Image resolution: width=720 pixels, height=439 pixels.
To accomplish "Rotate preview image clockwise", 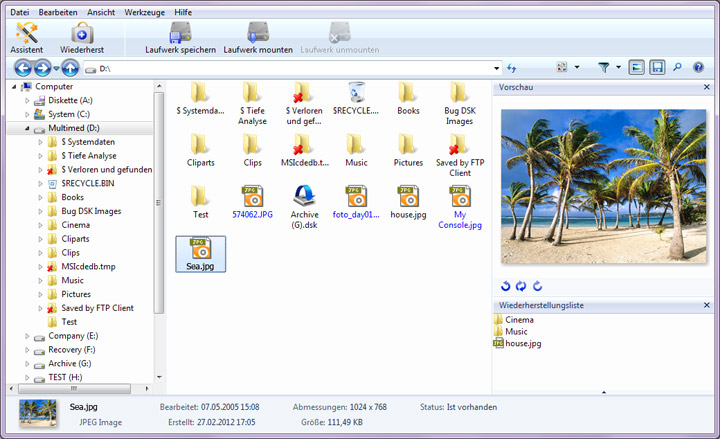I will (x=537, y=286).
